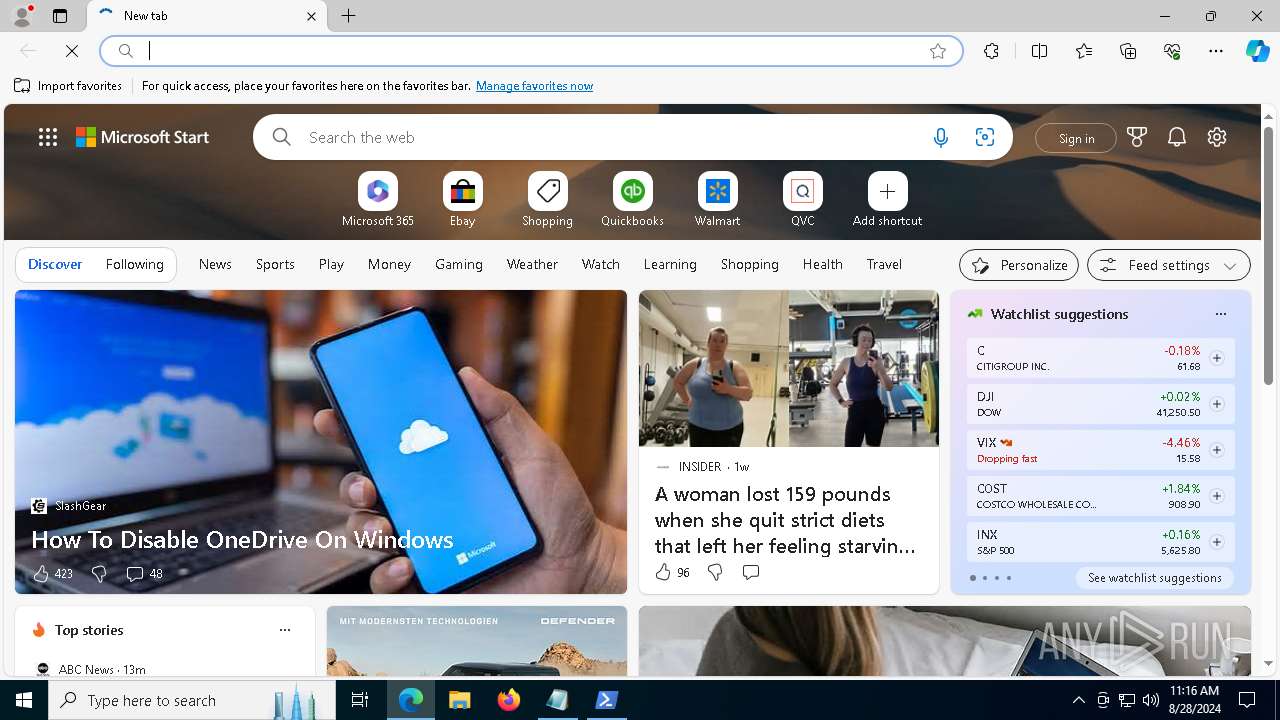Start voice search with microphone icon
Viewport: 1280px width, 720px height.
[940, 138]
